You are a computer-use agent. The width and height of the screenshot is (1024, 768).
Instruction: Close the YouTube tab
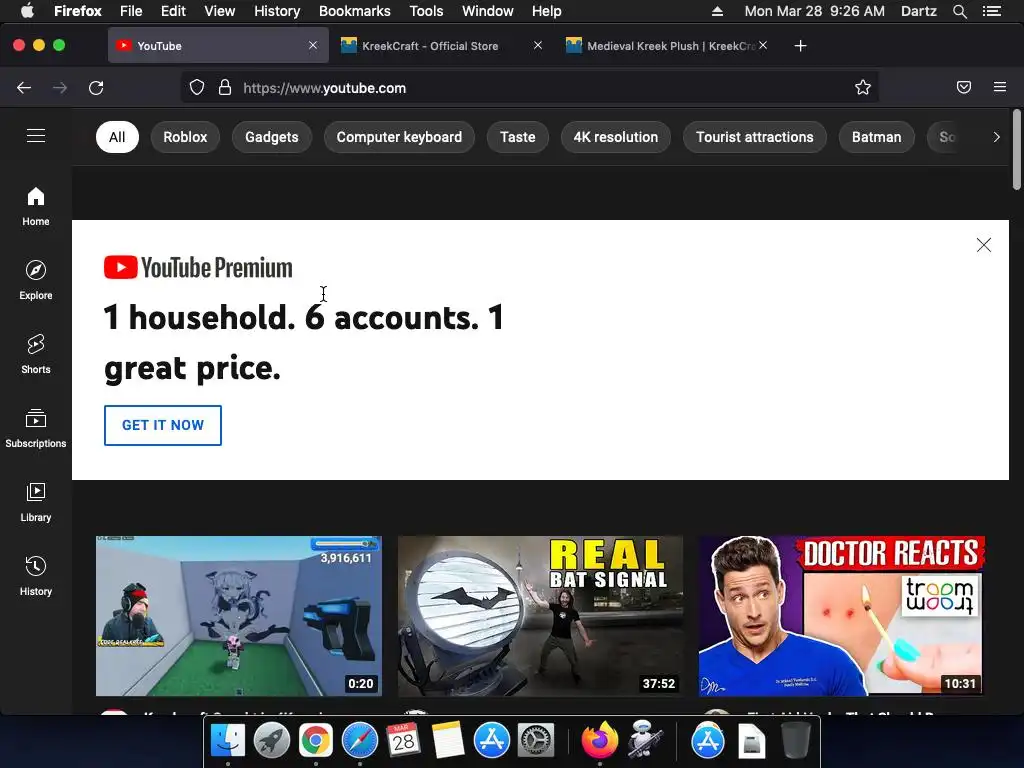coord(313,46)
